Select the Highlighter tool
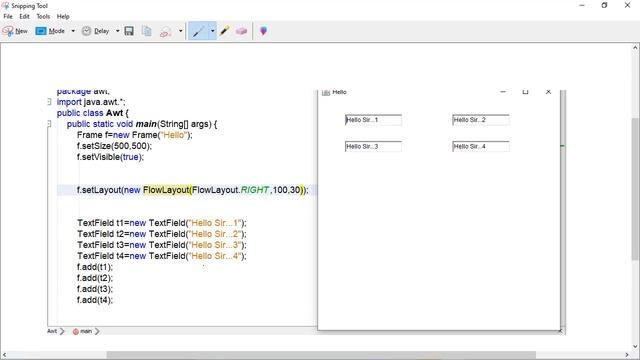The width and height of the screenshot is (640, 360). [224, 31]
